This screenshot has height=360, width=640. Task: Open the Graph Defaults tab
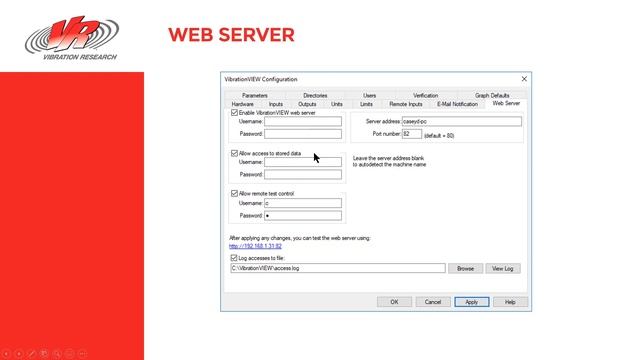pos(492,96)
